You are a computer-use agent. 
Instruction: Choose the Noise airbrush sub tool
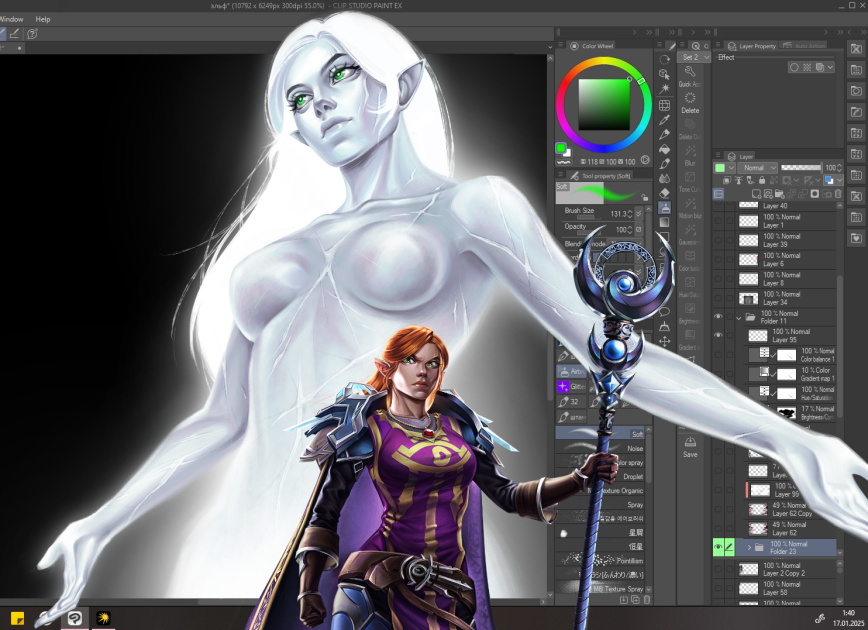[600, 448]
